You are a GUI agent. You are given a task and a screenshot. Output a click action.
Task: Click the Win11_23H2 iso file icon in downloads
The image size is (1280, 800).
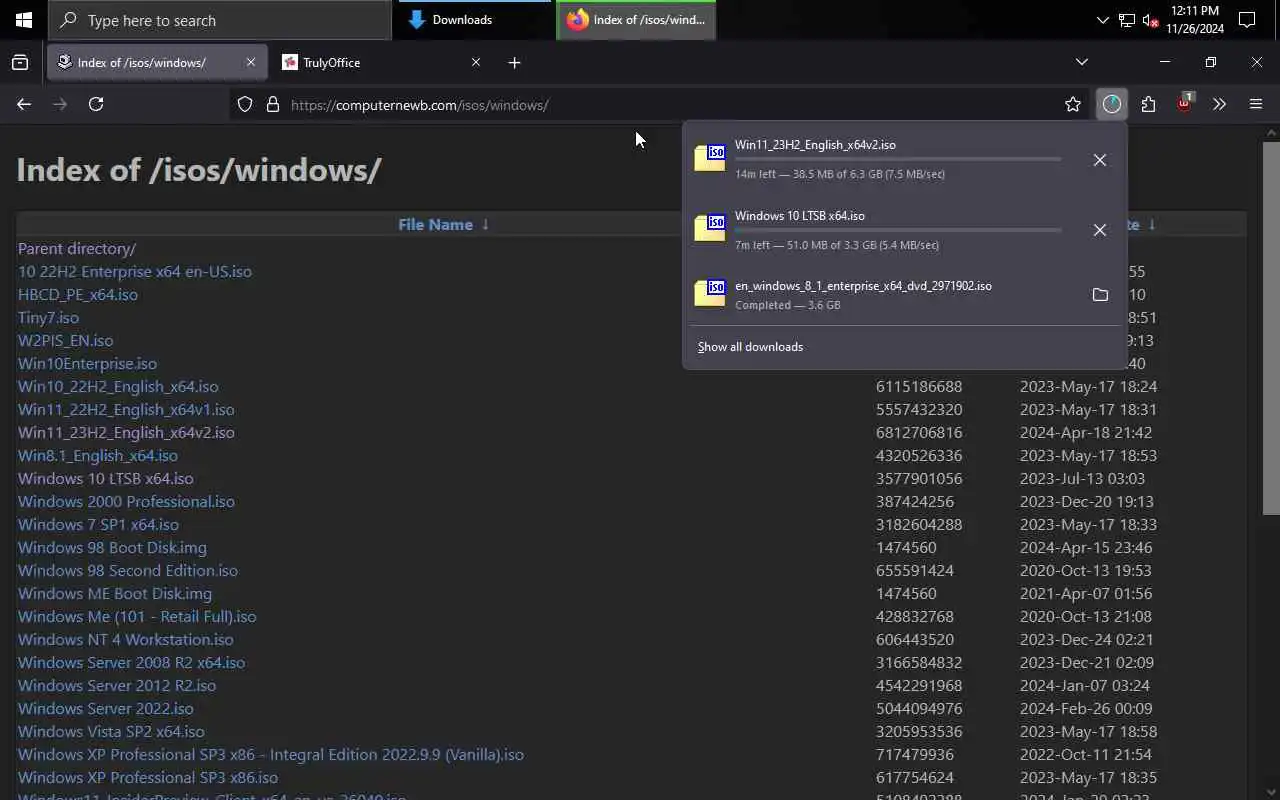[710, 158]
